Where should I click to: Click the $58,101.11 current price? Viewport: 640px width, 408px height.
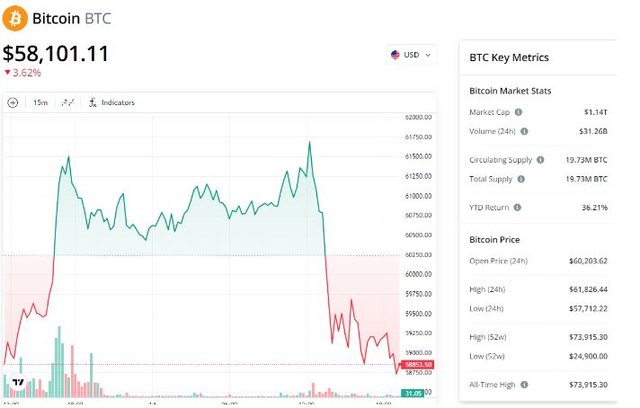[56, 52]
